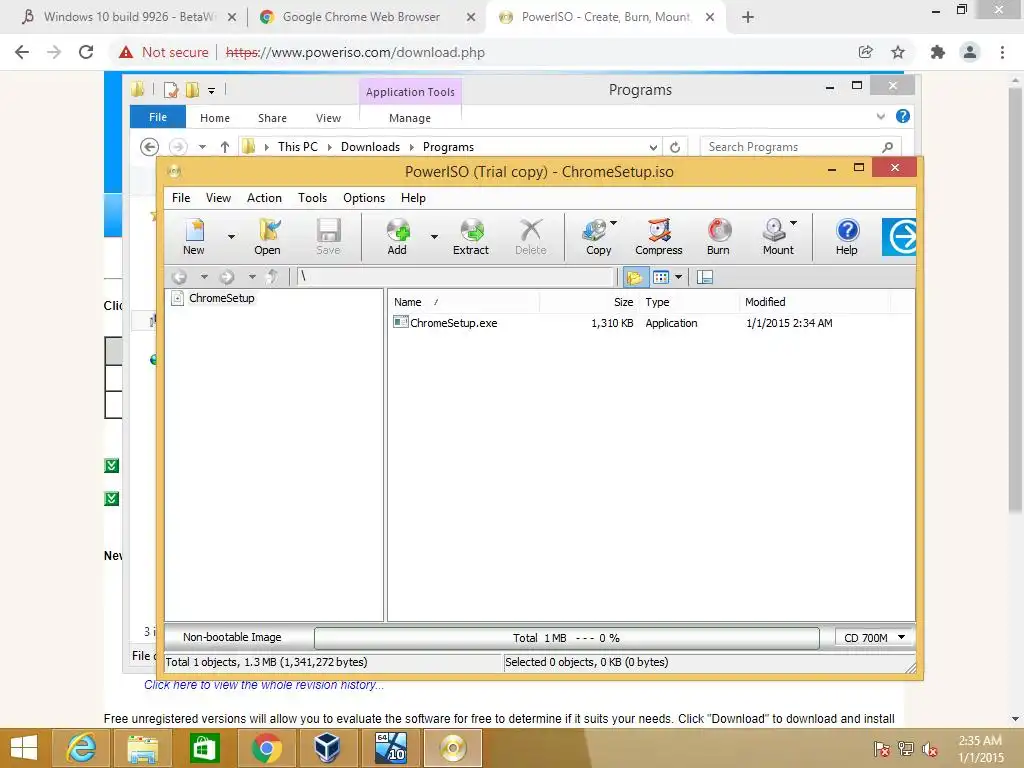Open the Tools menu
The height and width of the screenshot is (768, 1024).
312,198
